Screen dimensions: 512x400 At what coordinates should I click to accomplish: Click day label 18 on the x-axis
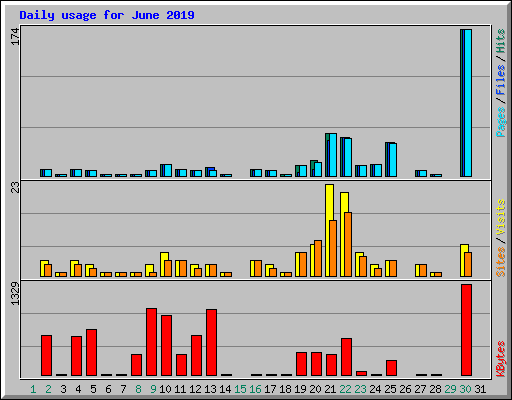pos(285,389)
